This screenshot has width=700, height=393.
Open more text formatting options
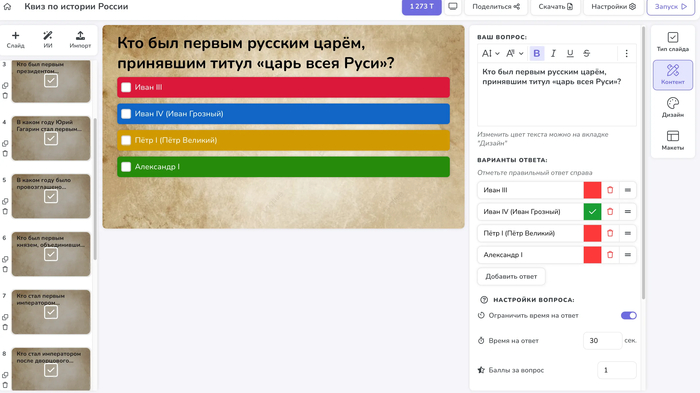626,54
